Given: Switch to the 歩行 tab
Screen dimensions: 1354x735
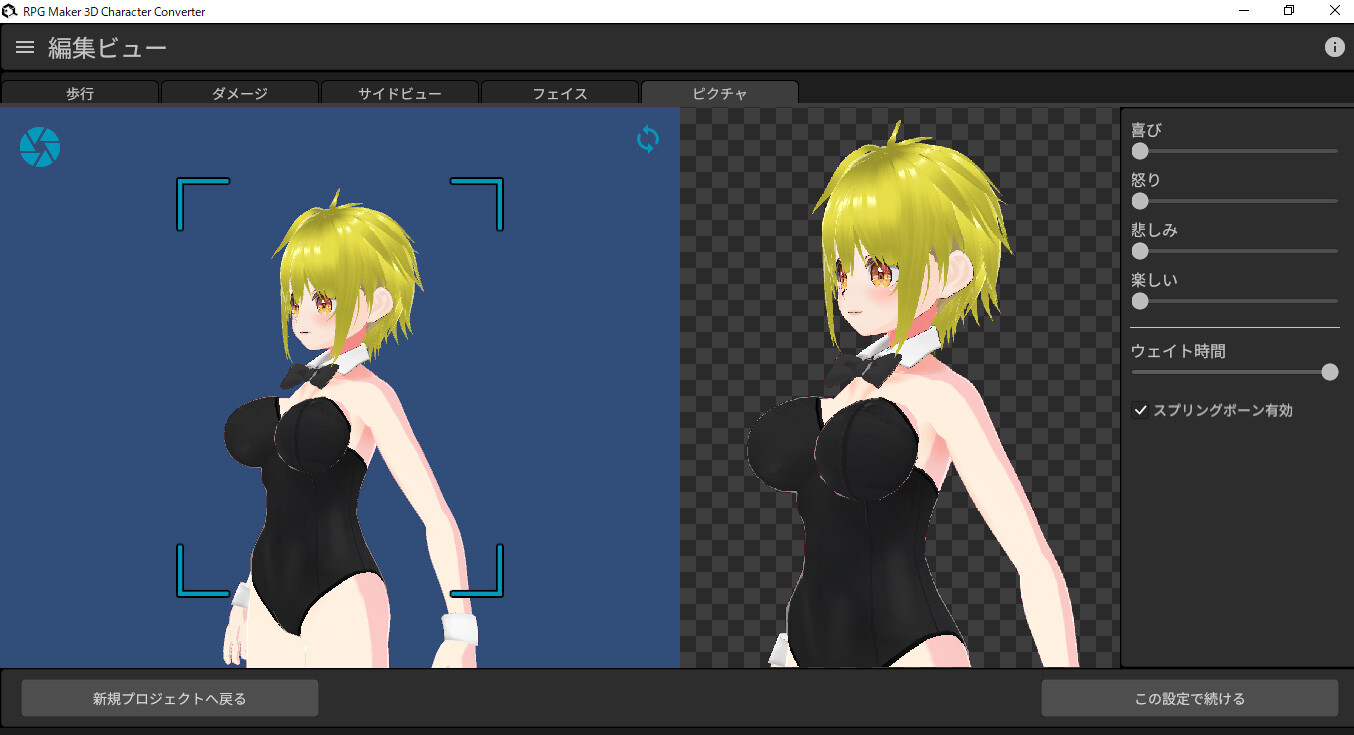Looking at the screenshot, I should (x=80, y=92).
